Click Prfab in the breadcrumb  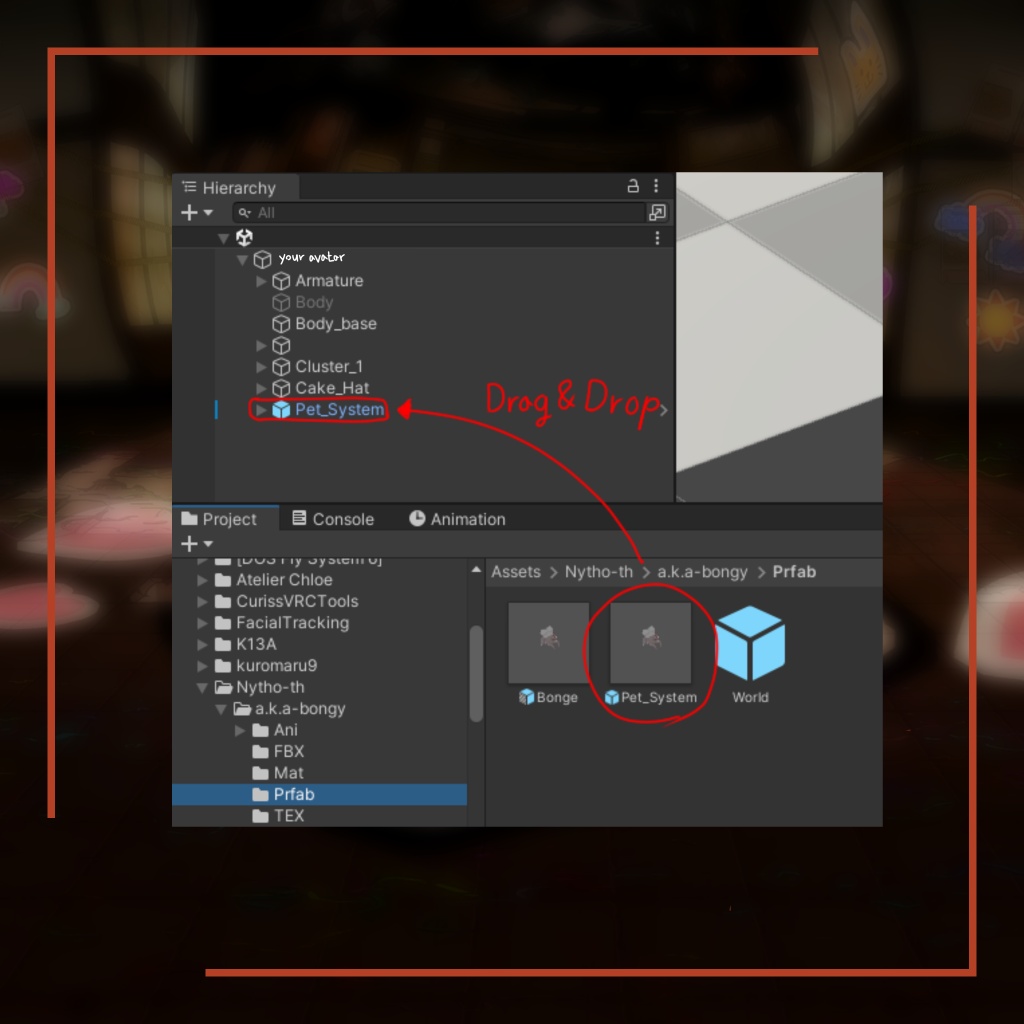(794, 572)
